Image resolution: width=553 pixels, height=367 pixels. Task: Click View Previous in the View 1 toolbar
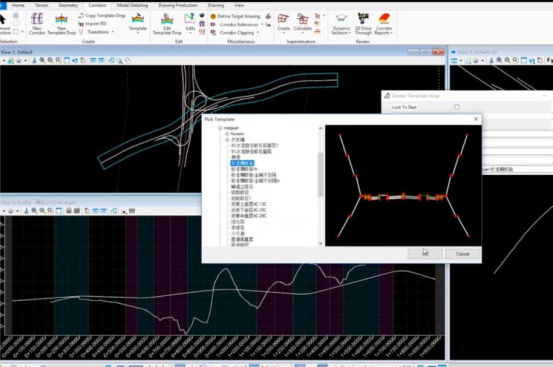tap(93, 61)
